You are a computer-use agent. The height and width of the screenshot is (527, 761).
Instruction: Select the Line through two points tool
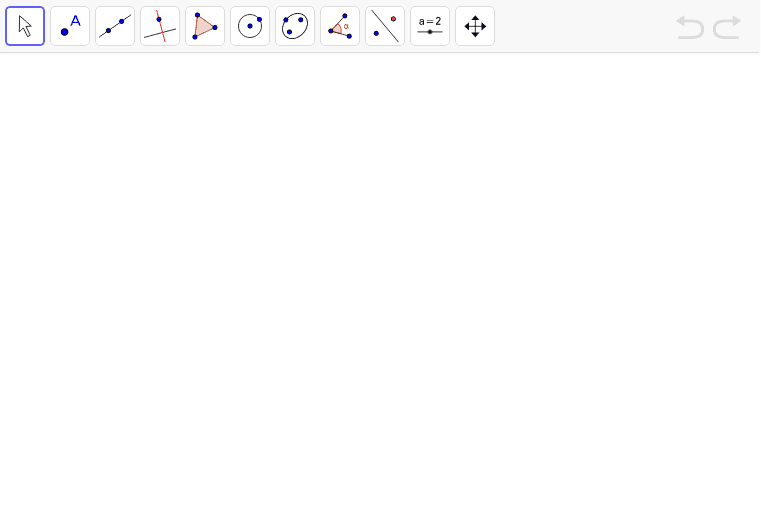click(x=115, y=26)
